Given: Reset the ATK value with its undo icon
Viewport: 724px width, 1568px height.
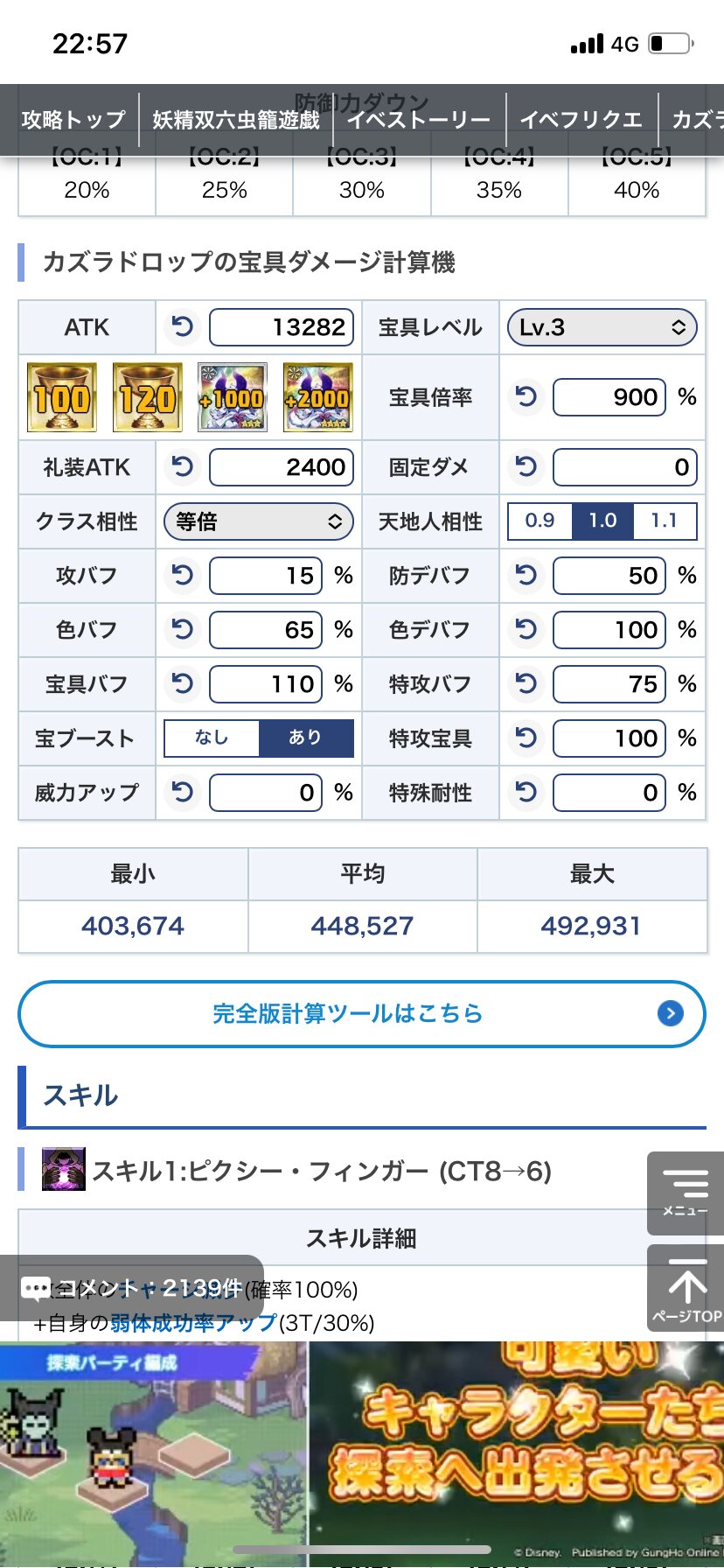Looking at the screenshot, I should (183, 327).
